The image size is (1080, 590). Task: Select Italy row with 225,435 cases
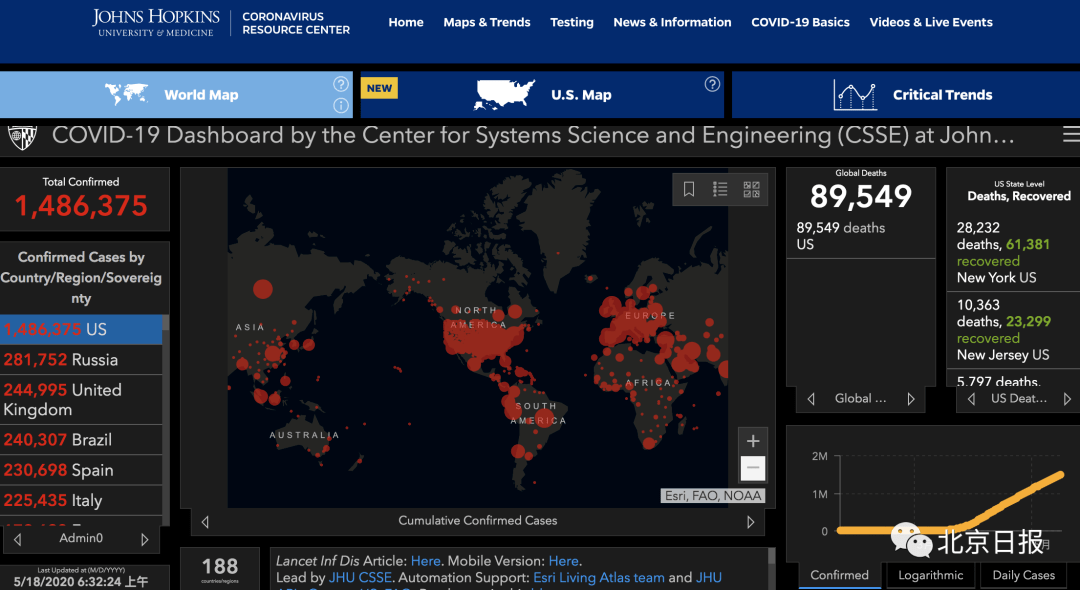[81, 501]
